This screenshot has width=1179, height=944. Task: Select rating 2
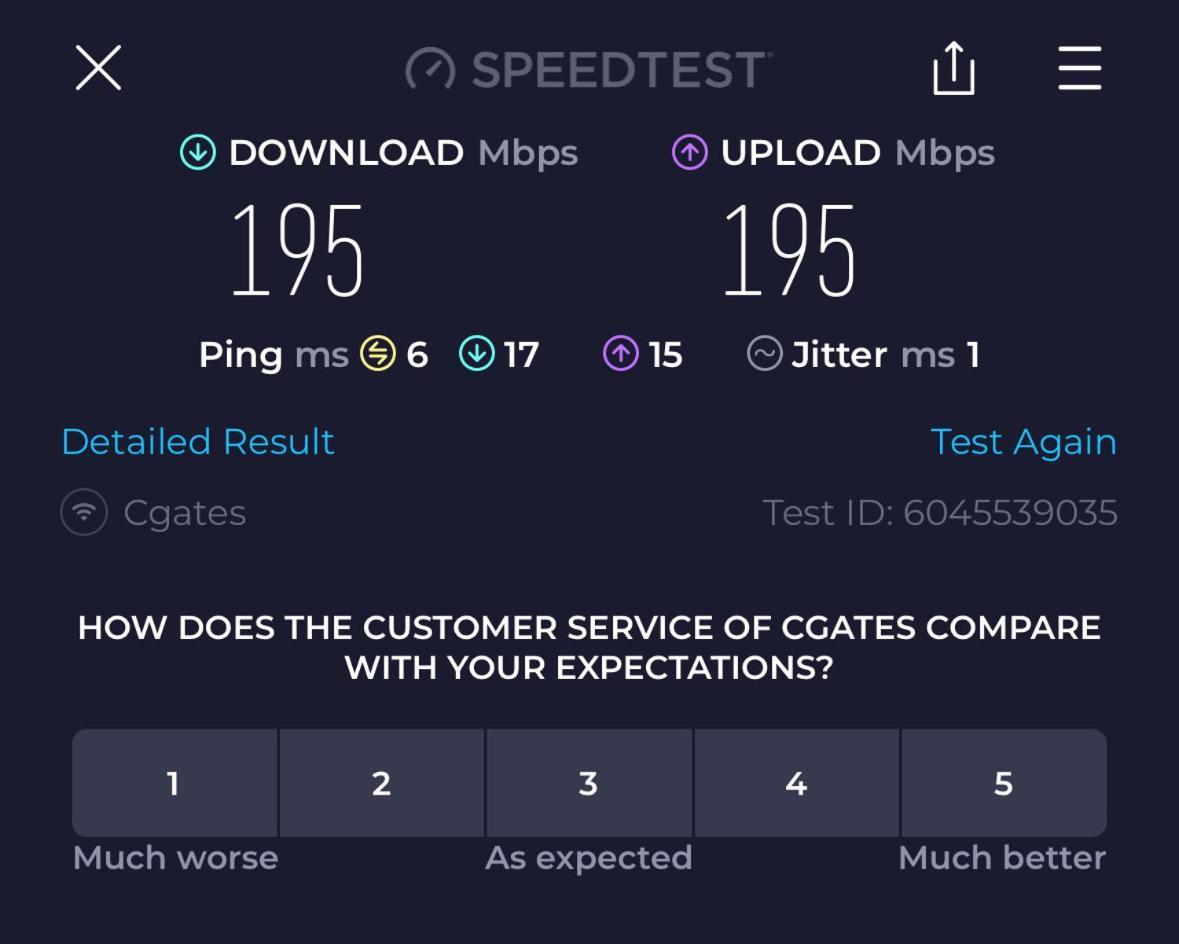click(x=382, y=782)
